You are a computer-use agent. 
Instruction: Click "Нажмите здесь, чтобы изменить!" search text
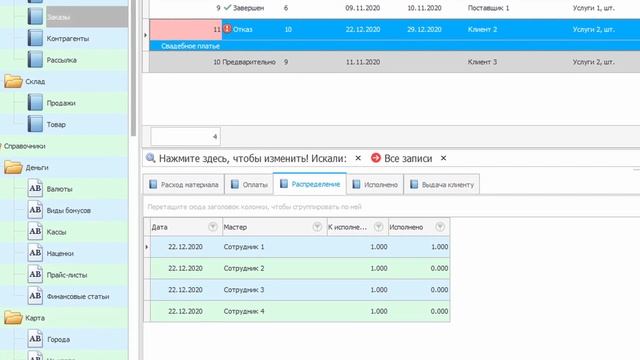click(x=234, y=158)
